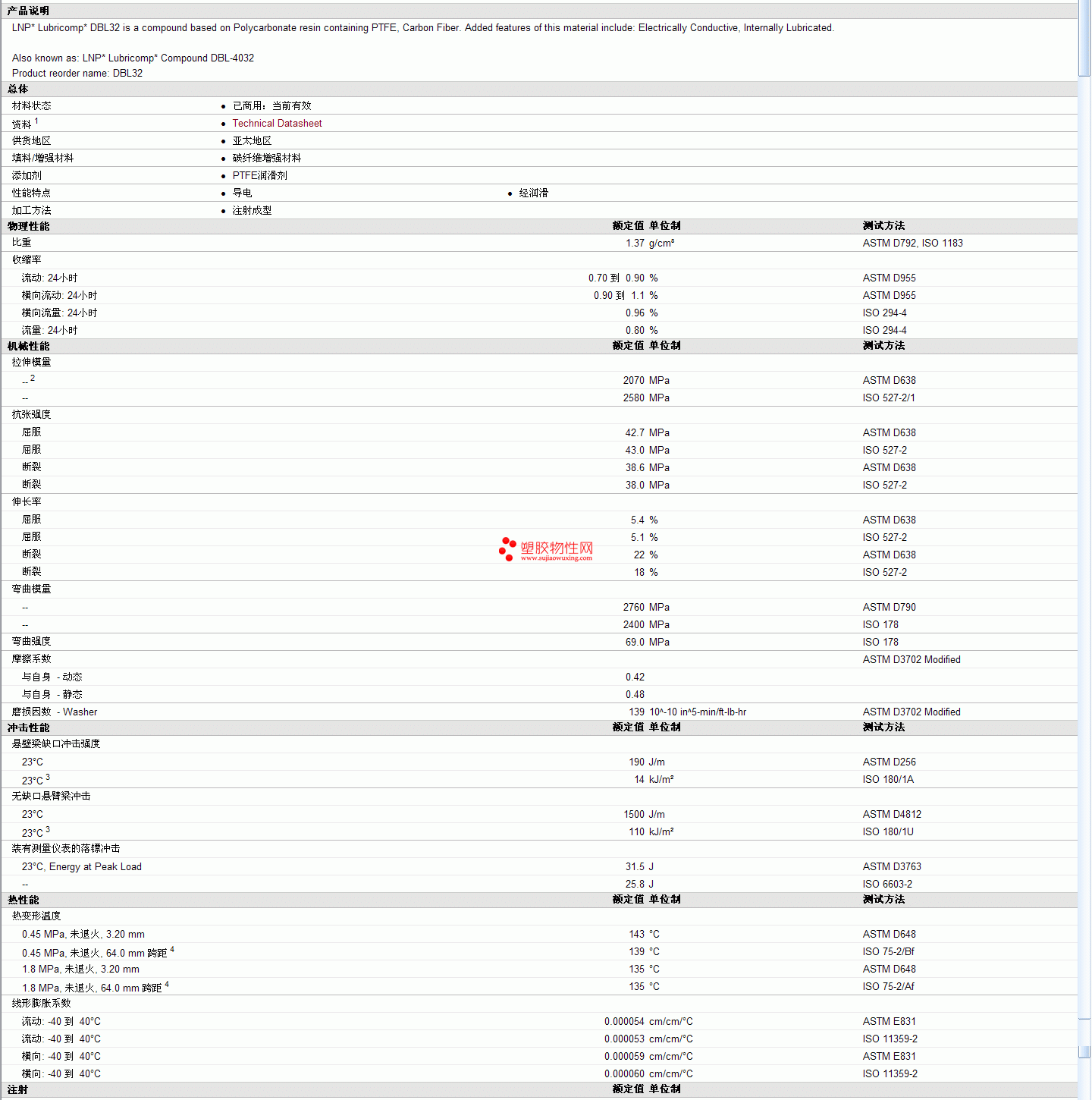The width and height of the screenshot is (1092, 1100).
Task: Select the line 'Also known as: LNP* Lubricomp* Compound DBL-4032'
Action: coord(133,58)
